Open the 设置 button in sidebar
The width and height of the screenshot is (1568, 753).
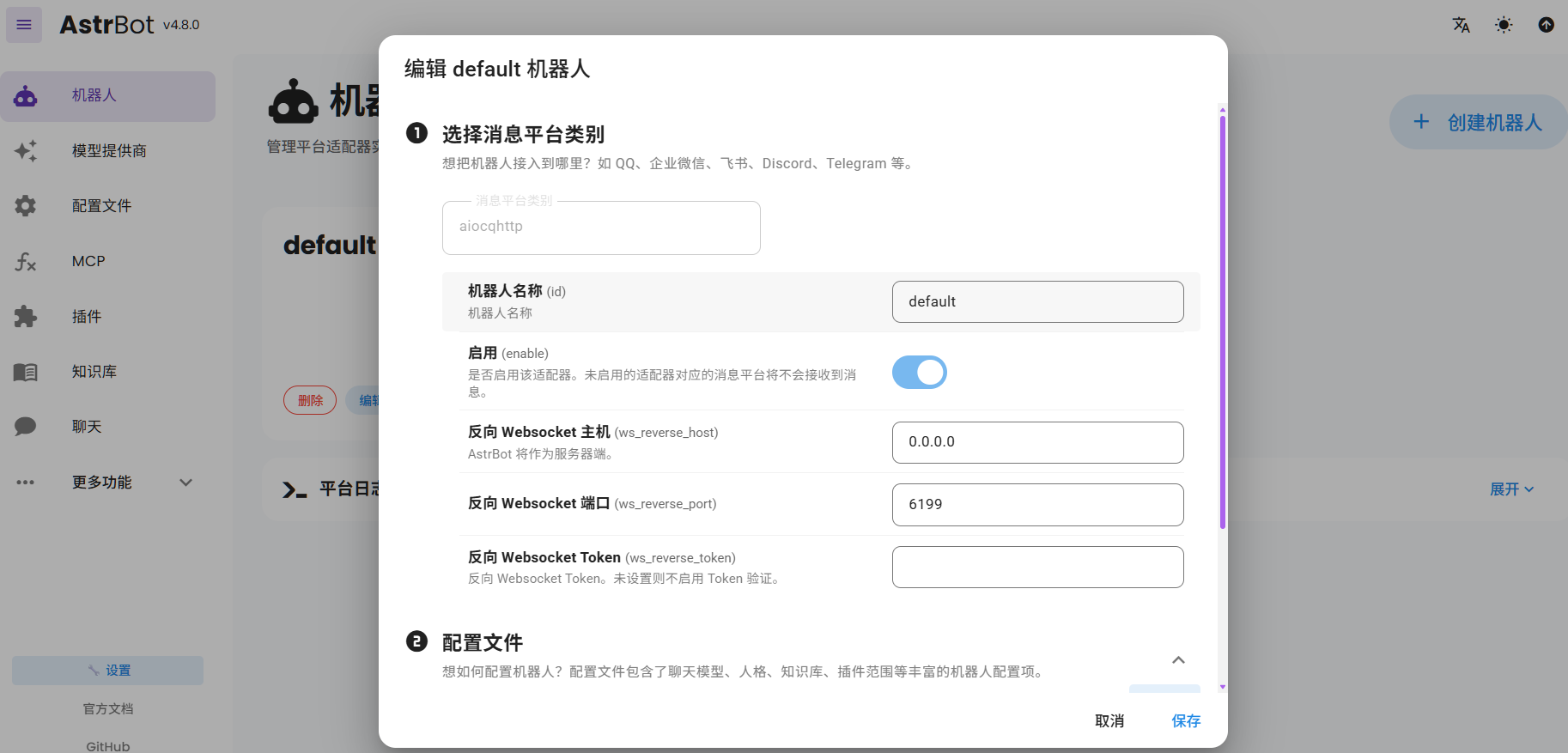108,671
